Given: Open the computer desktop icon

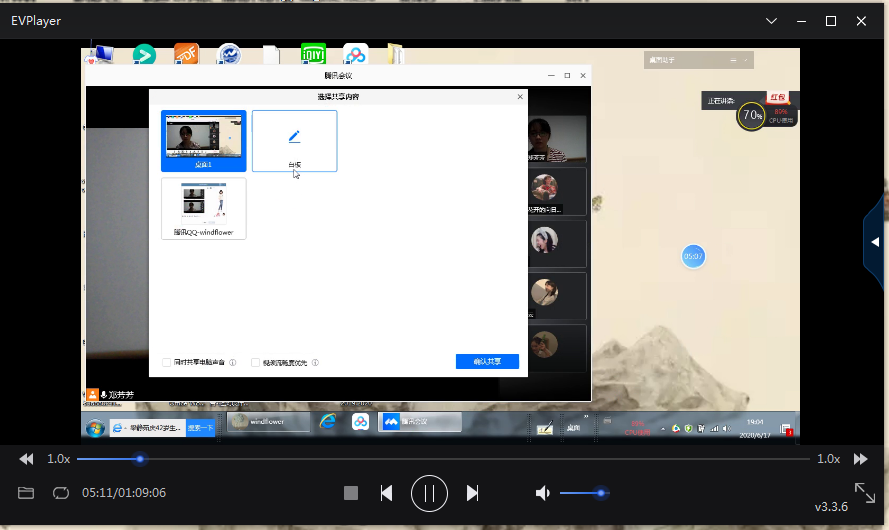Looking at the screenshot, I should (101, 55).
